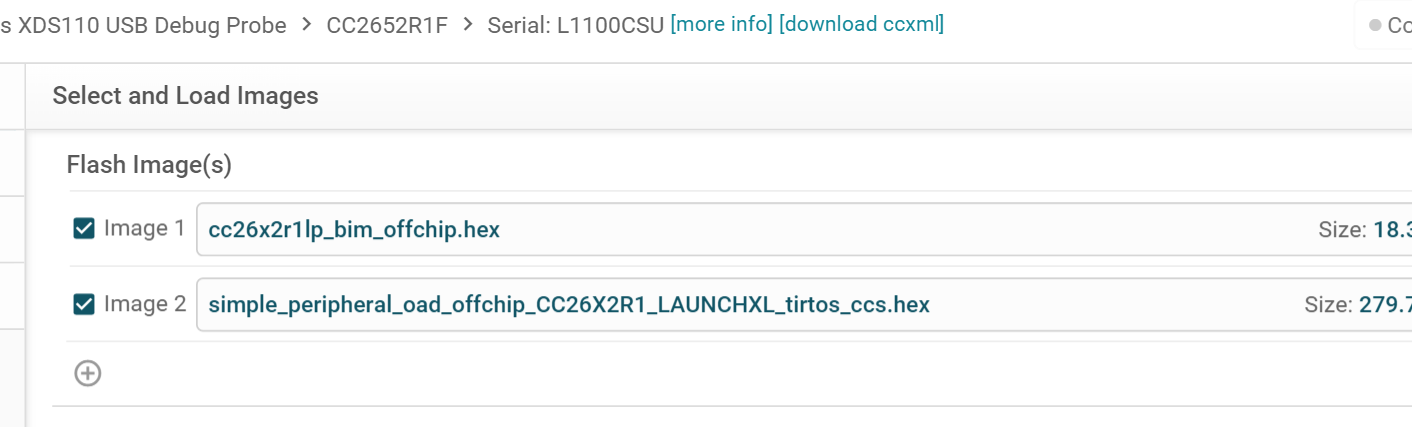This screenshot has width=1412, height=427.
Task: Open the cc26x2r1lp_bim_offchip.hex image field
Action: coord(354,230)
